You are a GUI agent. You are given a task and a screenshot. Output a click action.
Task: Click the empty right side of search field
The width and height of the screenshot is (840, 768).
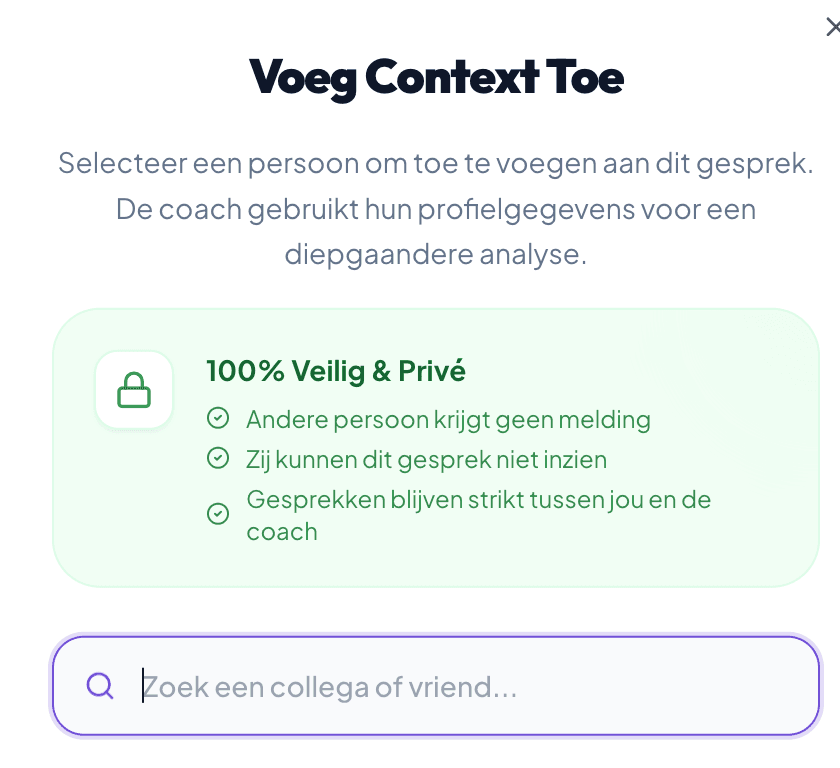(x=700, y=687)
